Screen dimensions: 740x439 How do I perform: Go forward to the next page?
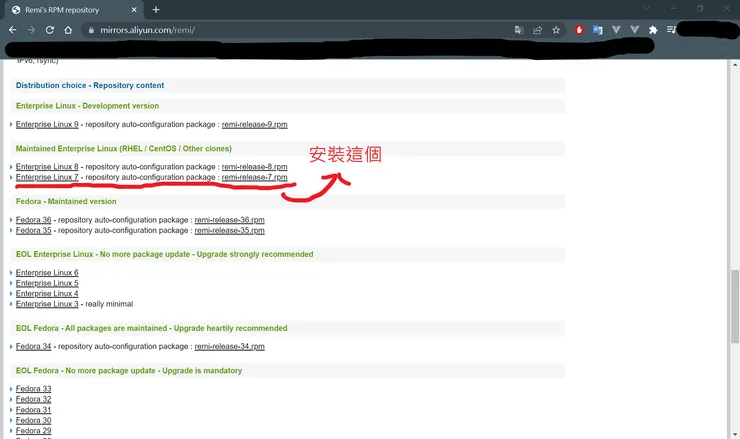tap(31, 30)
